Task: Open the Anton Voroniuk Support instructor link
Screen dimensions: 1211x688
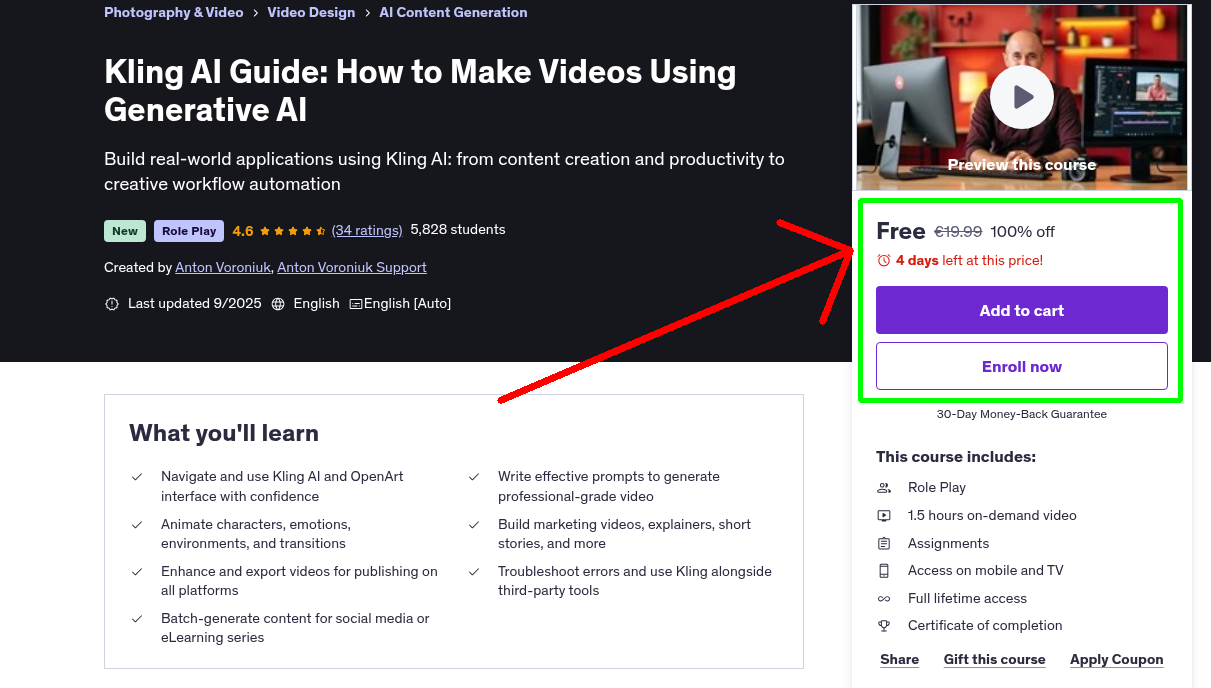Action: tap(352, 267)
